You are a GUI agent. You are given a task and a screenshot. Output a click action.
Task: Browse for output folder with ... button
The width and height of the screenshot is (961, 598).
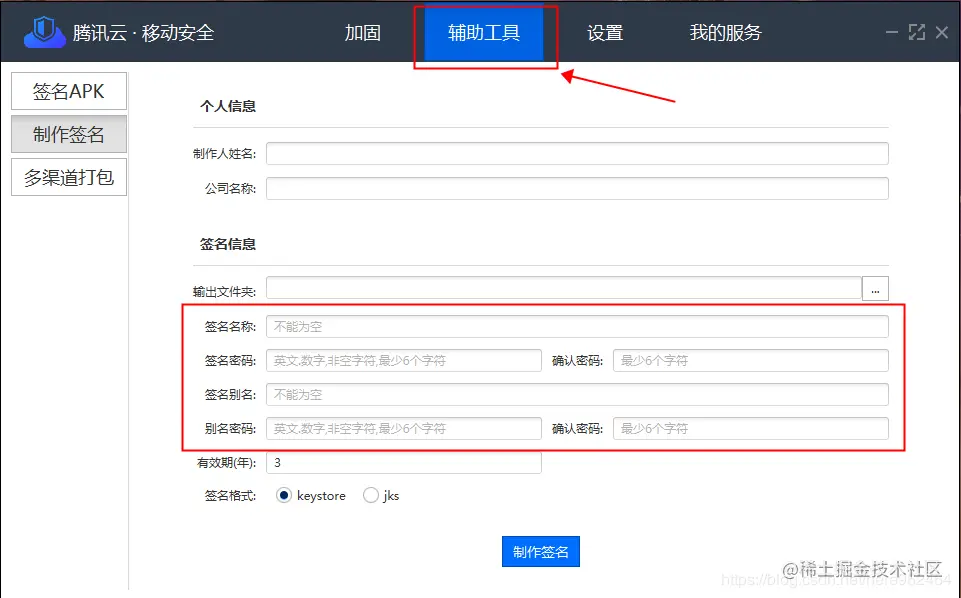pos(875,289)
